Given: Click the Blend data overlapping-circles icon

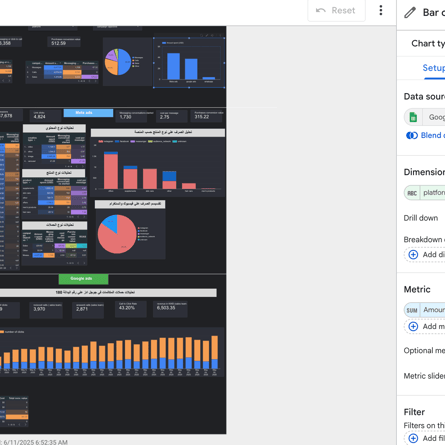Looking at the screenshot, I should coord(412,135).
